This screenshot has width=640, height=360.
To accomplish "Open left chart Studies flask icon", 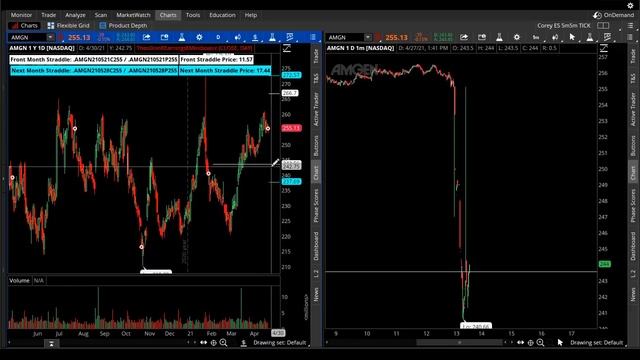I will [182, 37].
